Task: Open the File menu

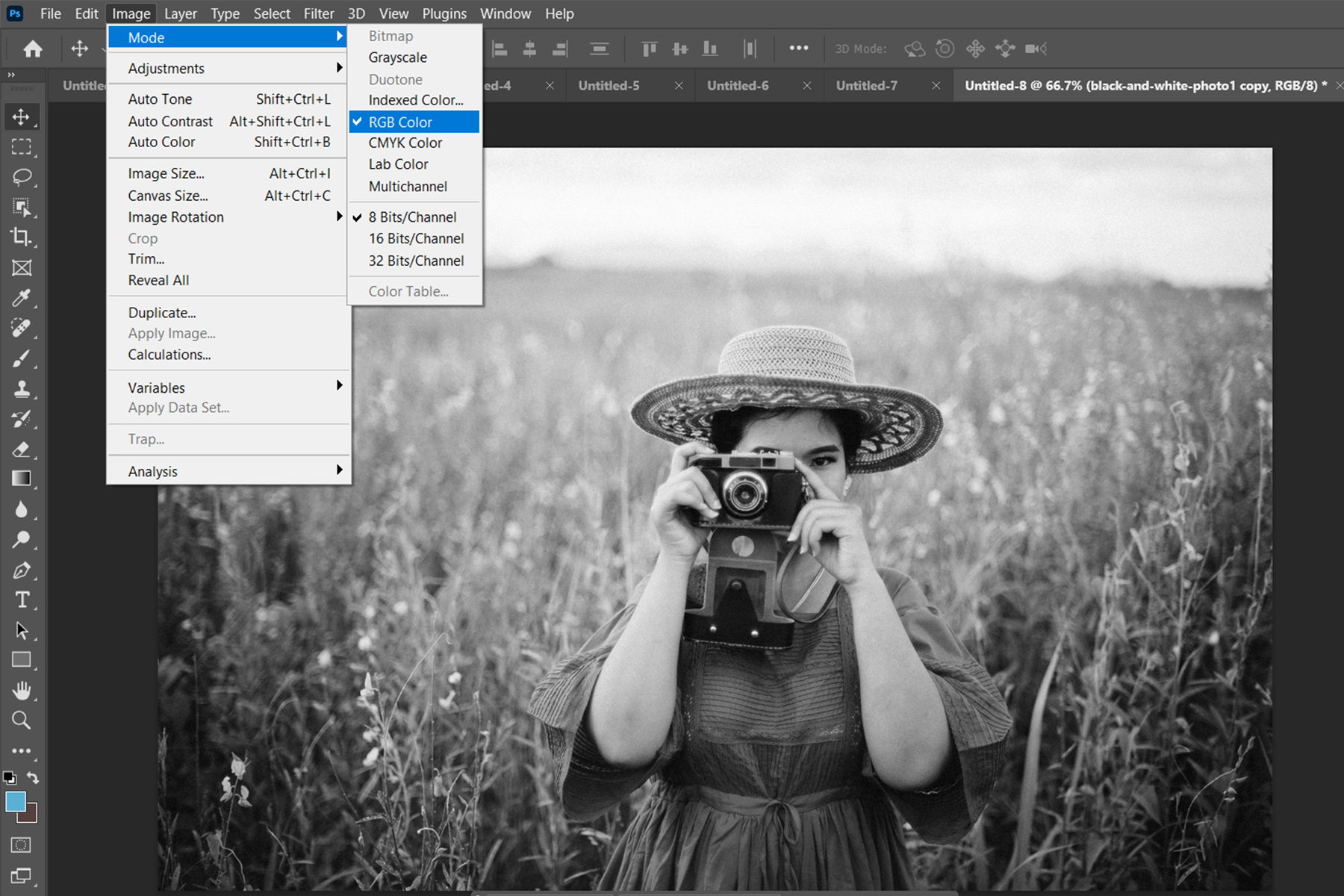Action: 51,13
